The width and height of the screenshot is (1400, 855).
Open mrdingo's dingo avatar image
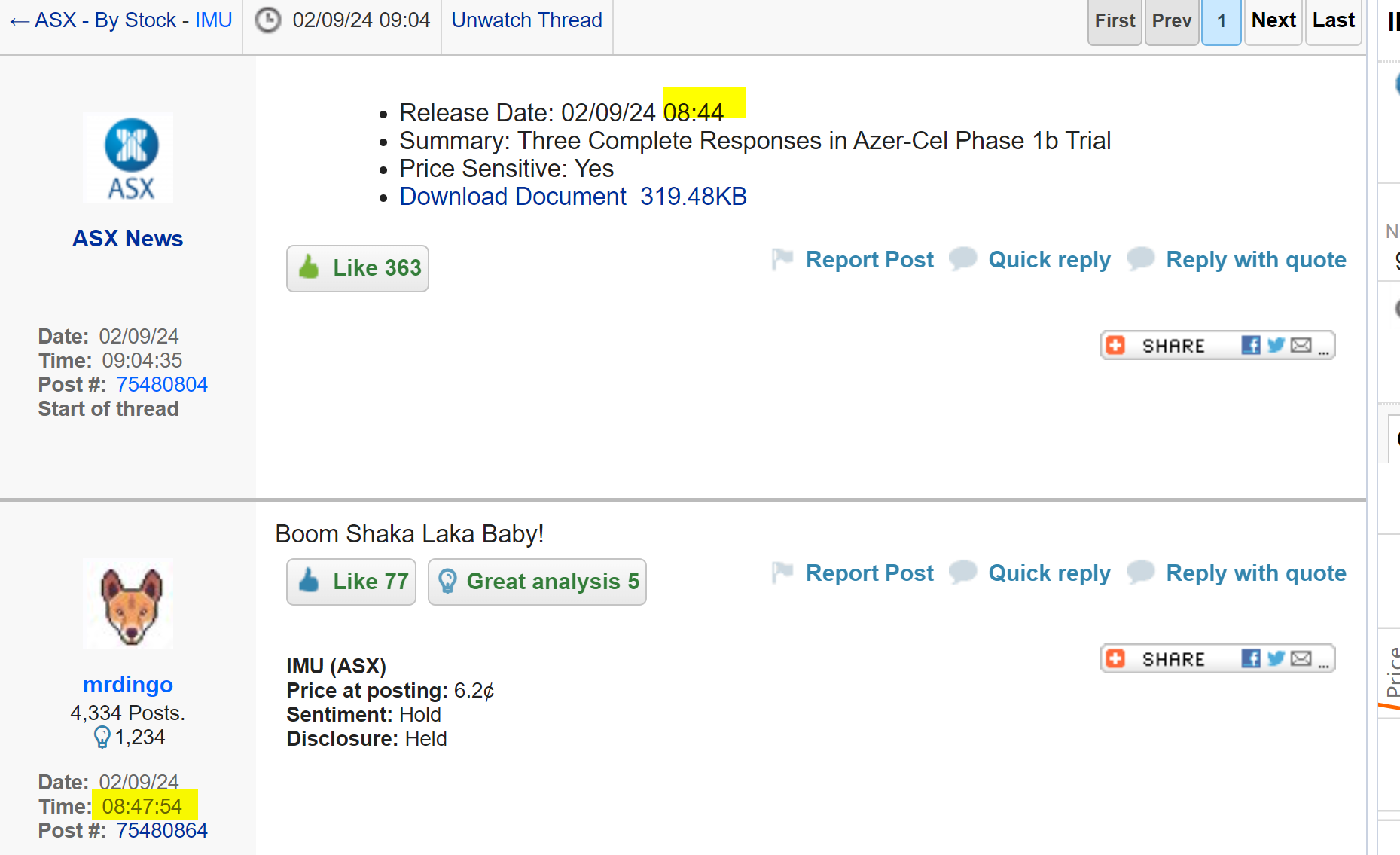click(128, 603)
